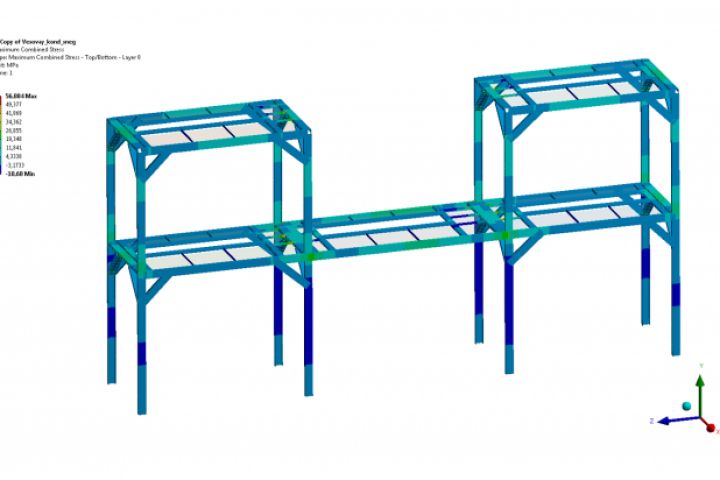Select the 56,884 Max legend value
Image resolution: width=720 pixels, height=480 pixels.
pos(21,96)
